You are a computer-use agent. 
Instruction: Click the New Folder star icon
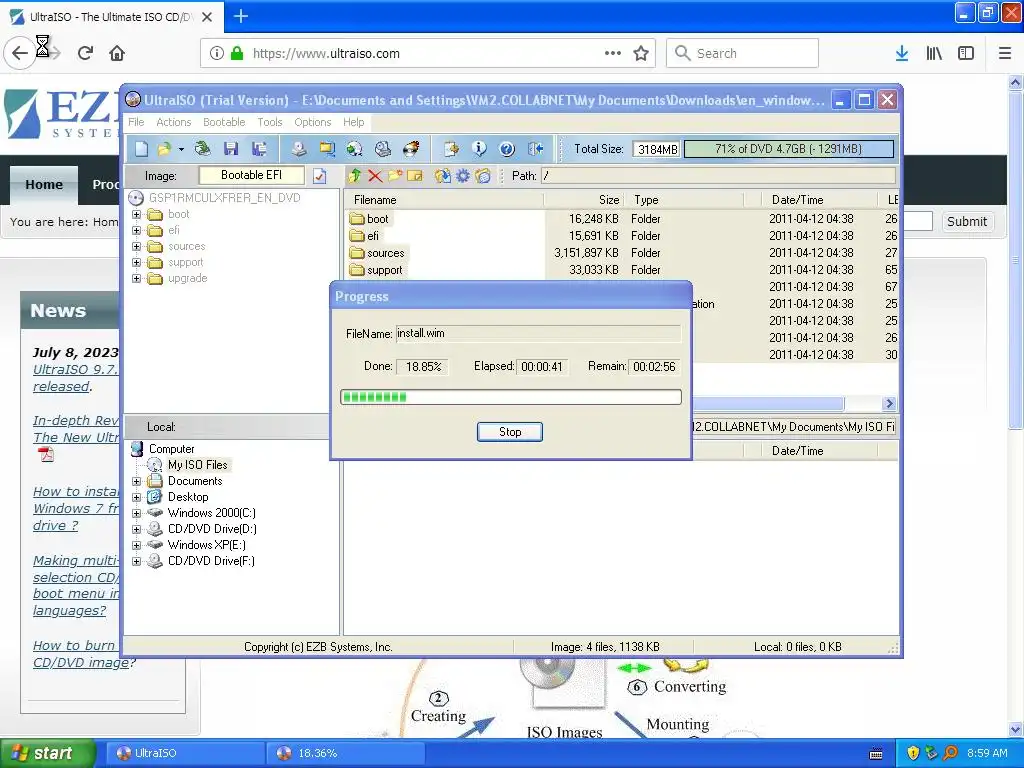(x=395, y=175)
